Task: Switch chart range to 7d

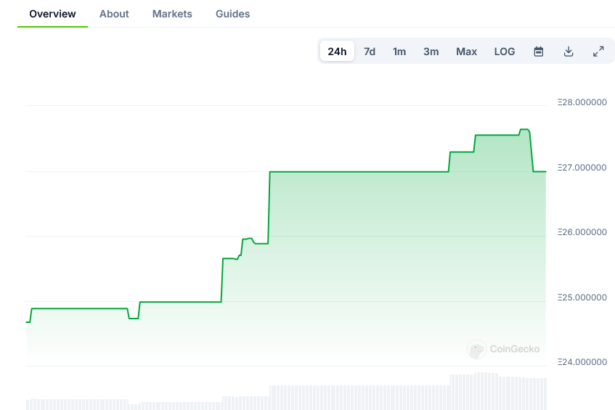Action: coord(369,51)
